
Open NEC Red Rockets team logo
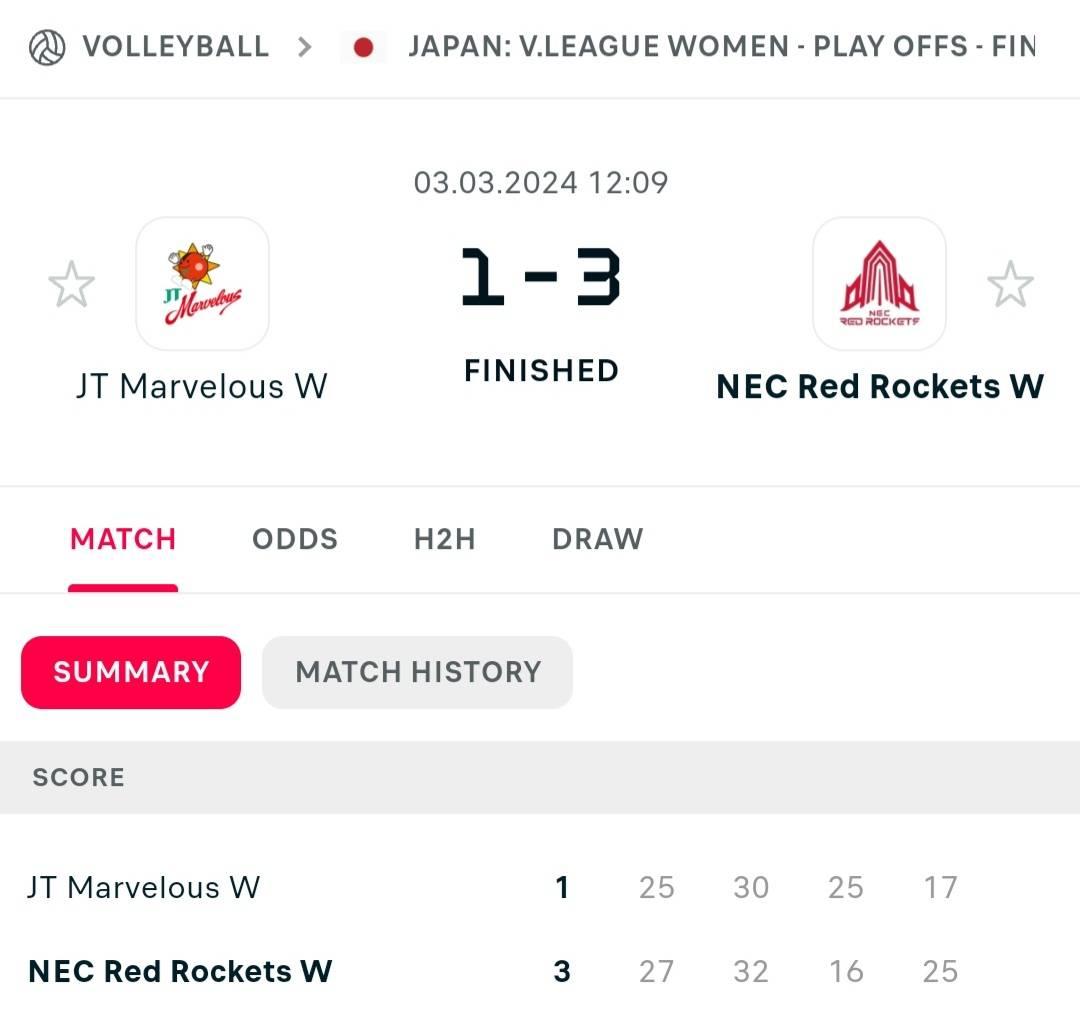tap(880, 284)
